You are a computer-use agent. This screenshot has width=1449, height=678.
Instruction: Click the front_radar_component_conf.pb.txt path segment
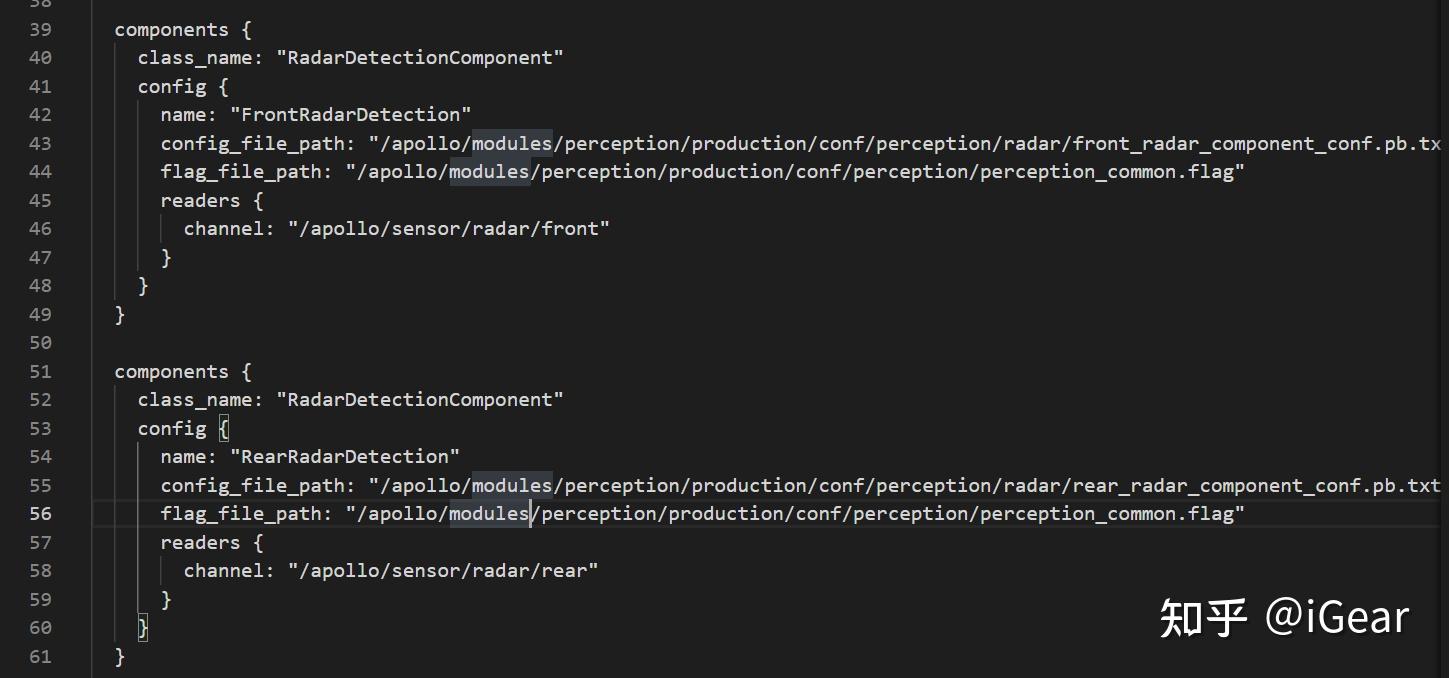coord(1256,143)
